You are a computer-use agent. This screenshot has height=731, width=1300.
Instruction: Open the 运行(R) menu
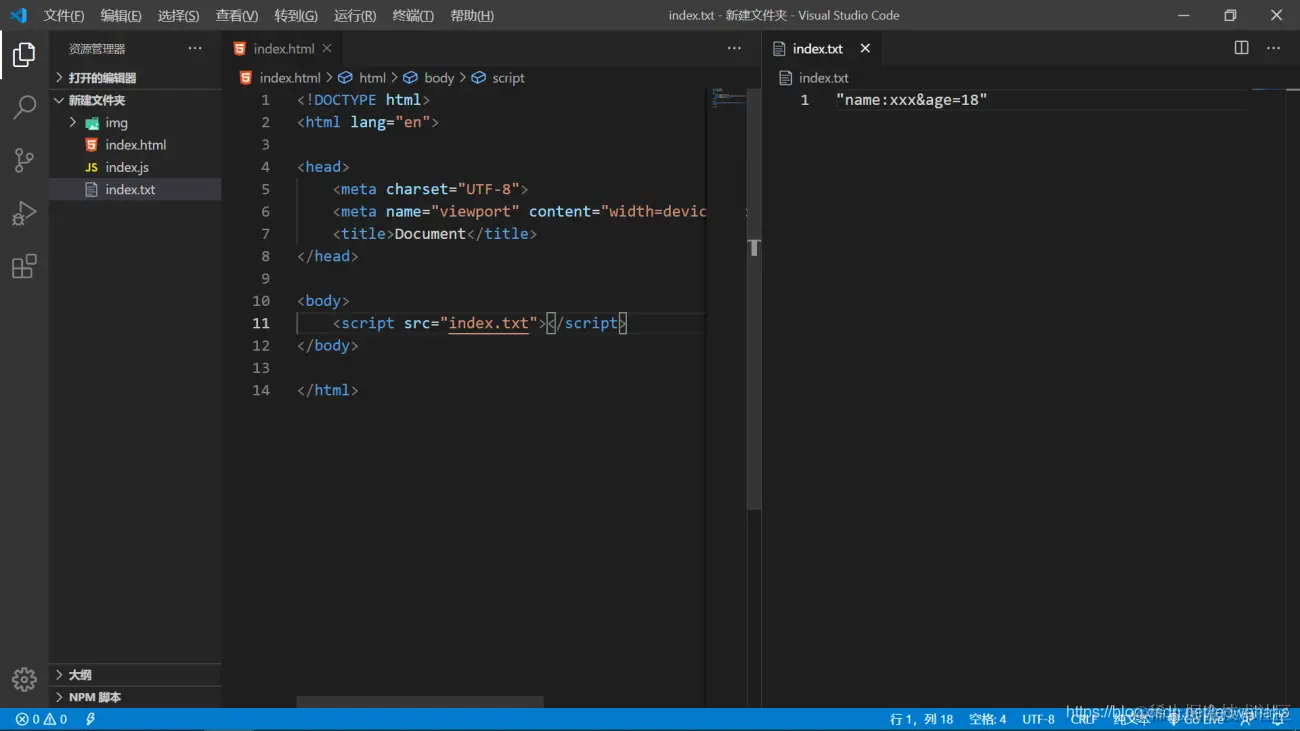pyautogui.click(x=355, y=15)
